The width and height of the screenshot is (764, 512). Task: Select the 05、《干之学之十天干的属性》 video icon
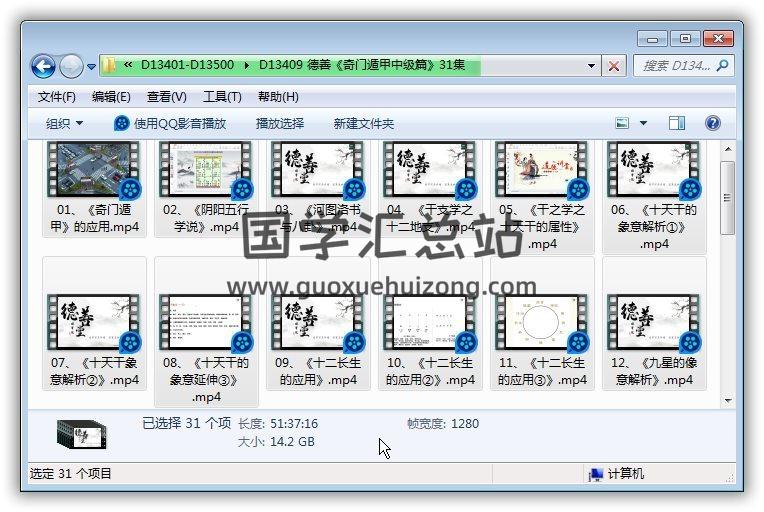542,170
